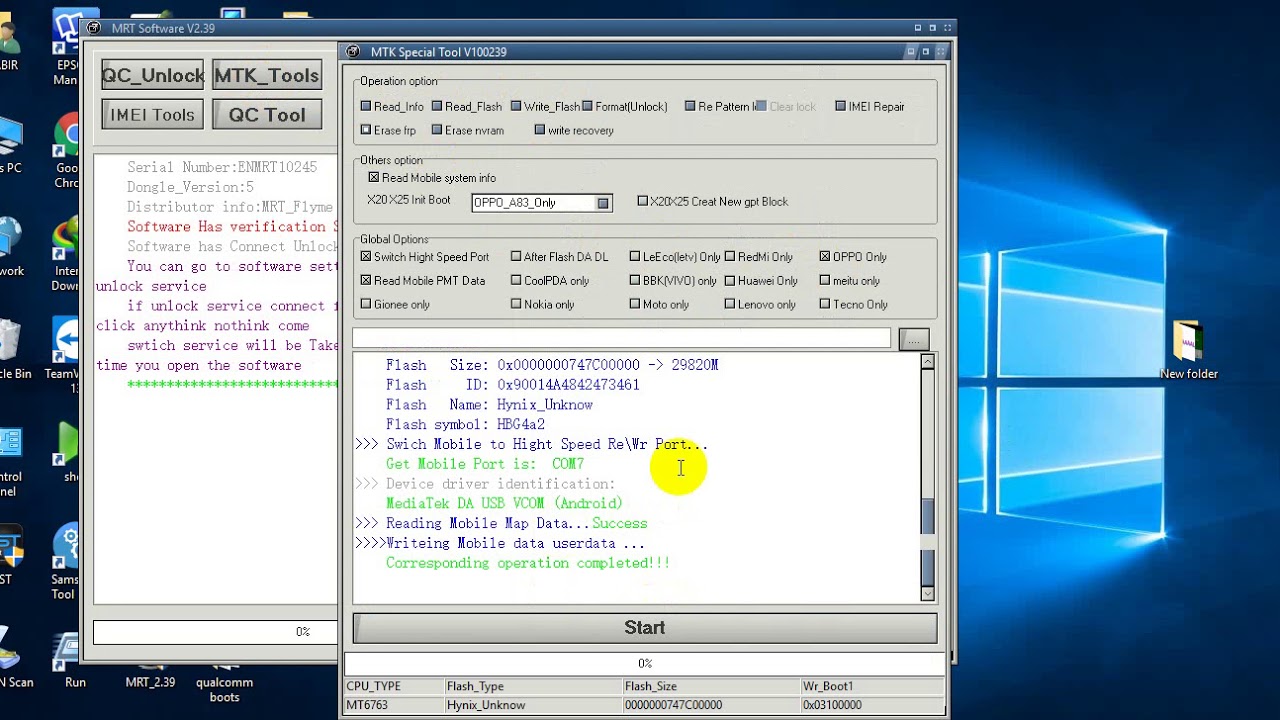This screenshot has width=1280, height=720.
Task: Click the 0x03100000 Wr_Boot1 cell
Action: point(872,705)
